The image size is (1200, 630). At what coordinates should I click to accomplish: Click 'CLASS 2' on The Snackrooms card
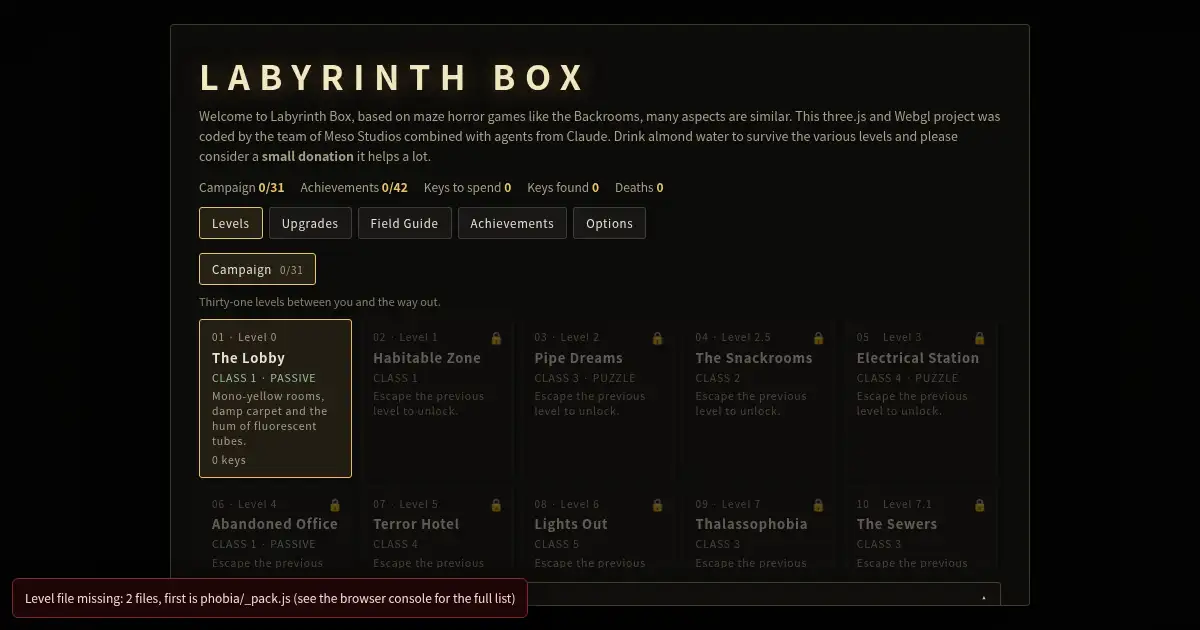(x=718, y=378)
